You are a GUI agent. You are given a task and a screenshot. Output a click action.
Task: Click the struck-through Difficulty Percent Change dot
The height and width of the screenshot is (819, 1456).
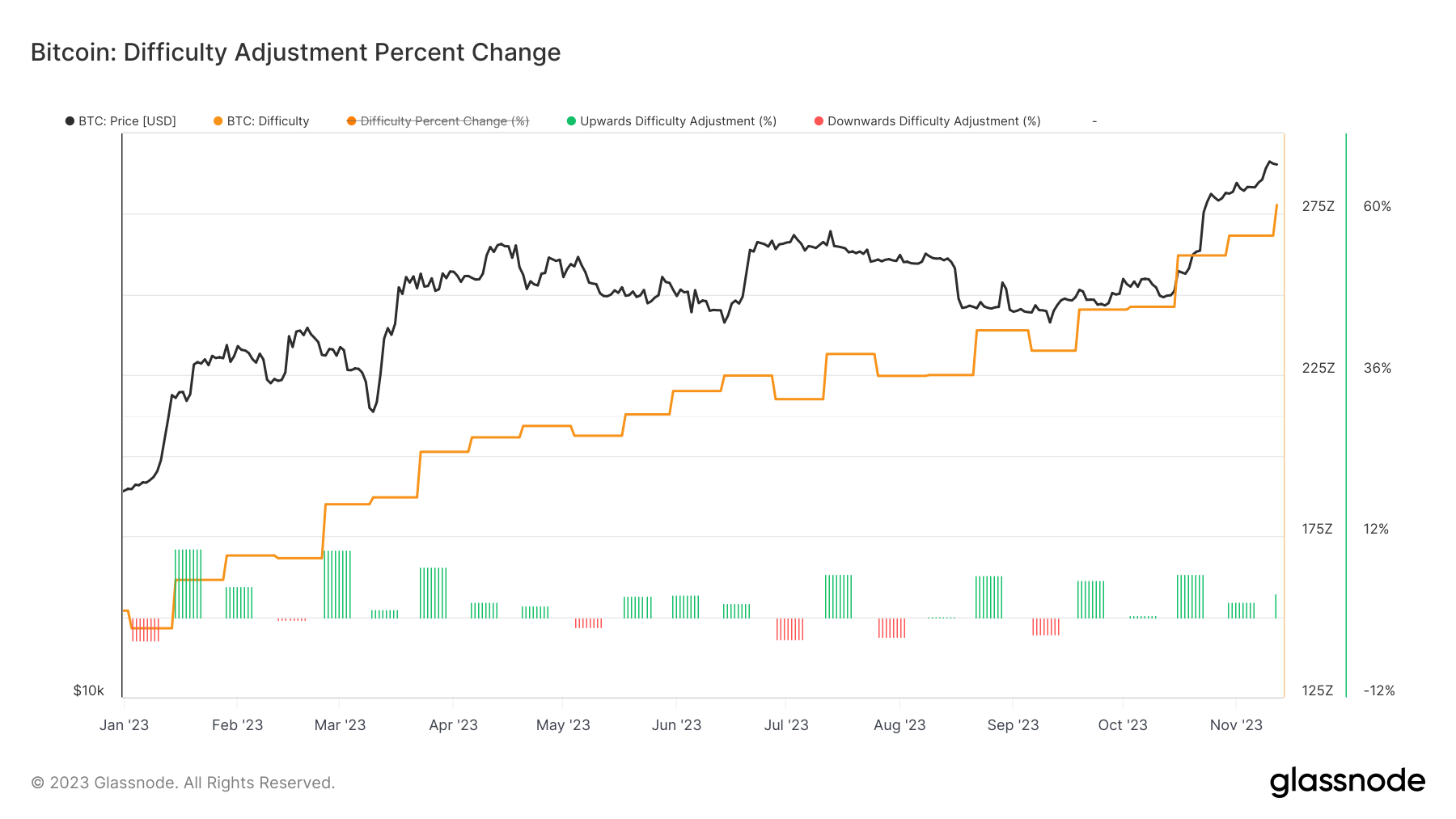coord(351,121)
